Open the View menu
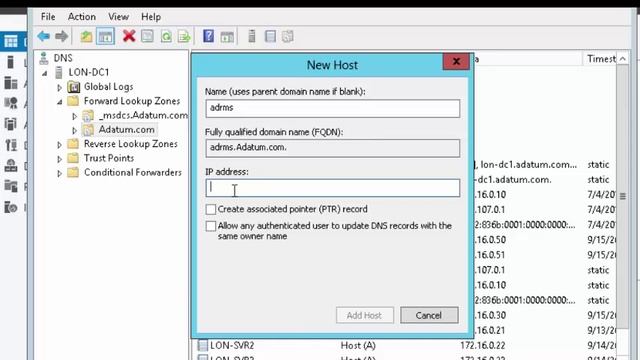 [x=118, y=17]
